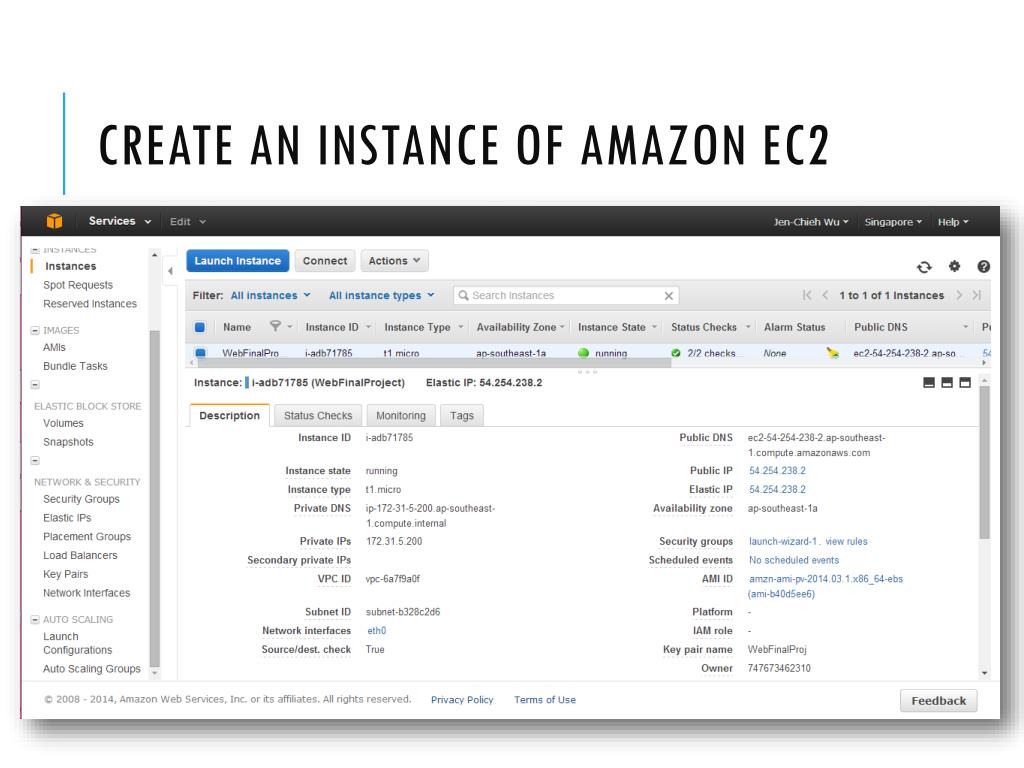Toggle the select-all instances checkbox
This screenshot has width=1024, height=768.
200,327
